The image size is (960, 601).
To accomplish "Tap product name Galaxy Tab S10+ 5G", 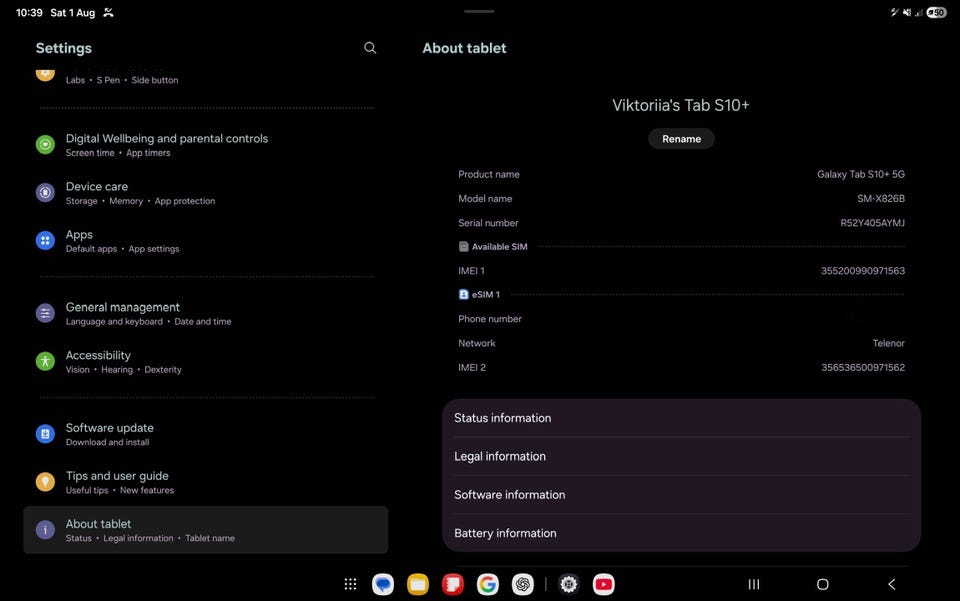I will (860, 174).
